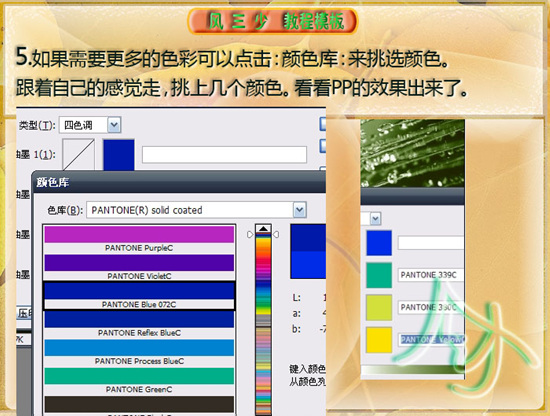Click blue ink swatch in right panel
Screen dimensions: 550x416
[x=379, y=243]
